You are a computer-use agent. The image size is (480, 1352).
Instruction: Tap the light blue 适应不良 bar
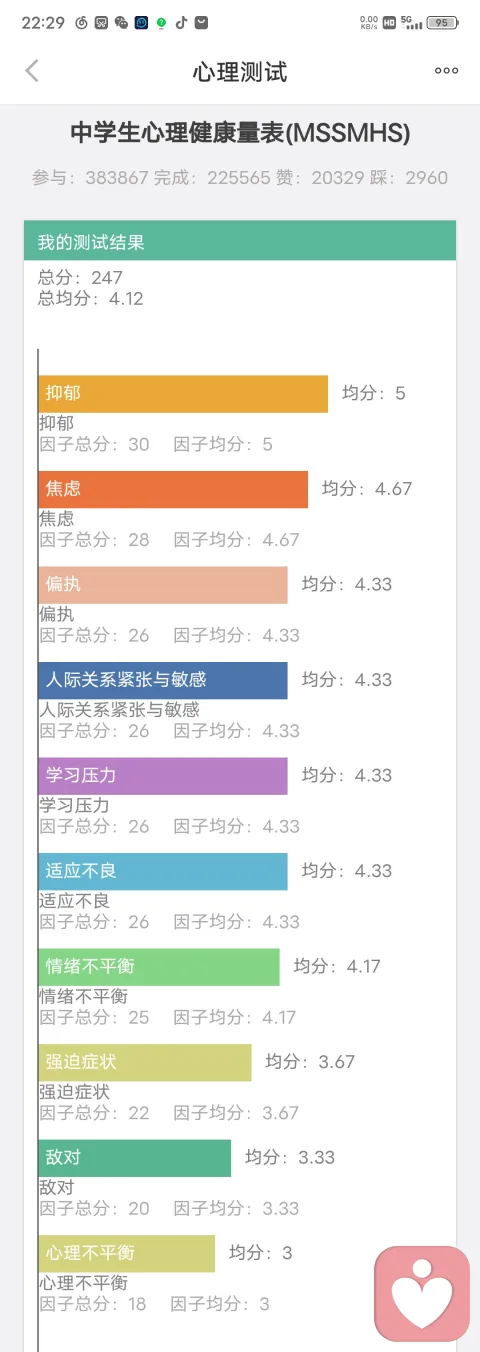163,871
